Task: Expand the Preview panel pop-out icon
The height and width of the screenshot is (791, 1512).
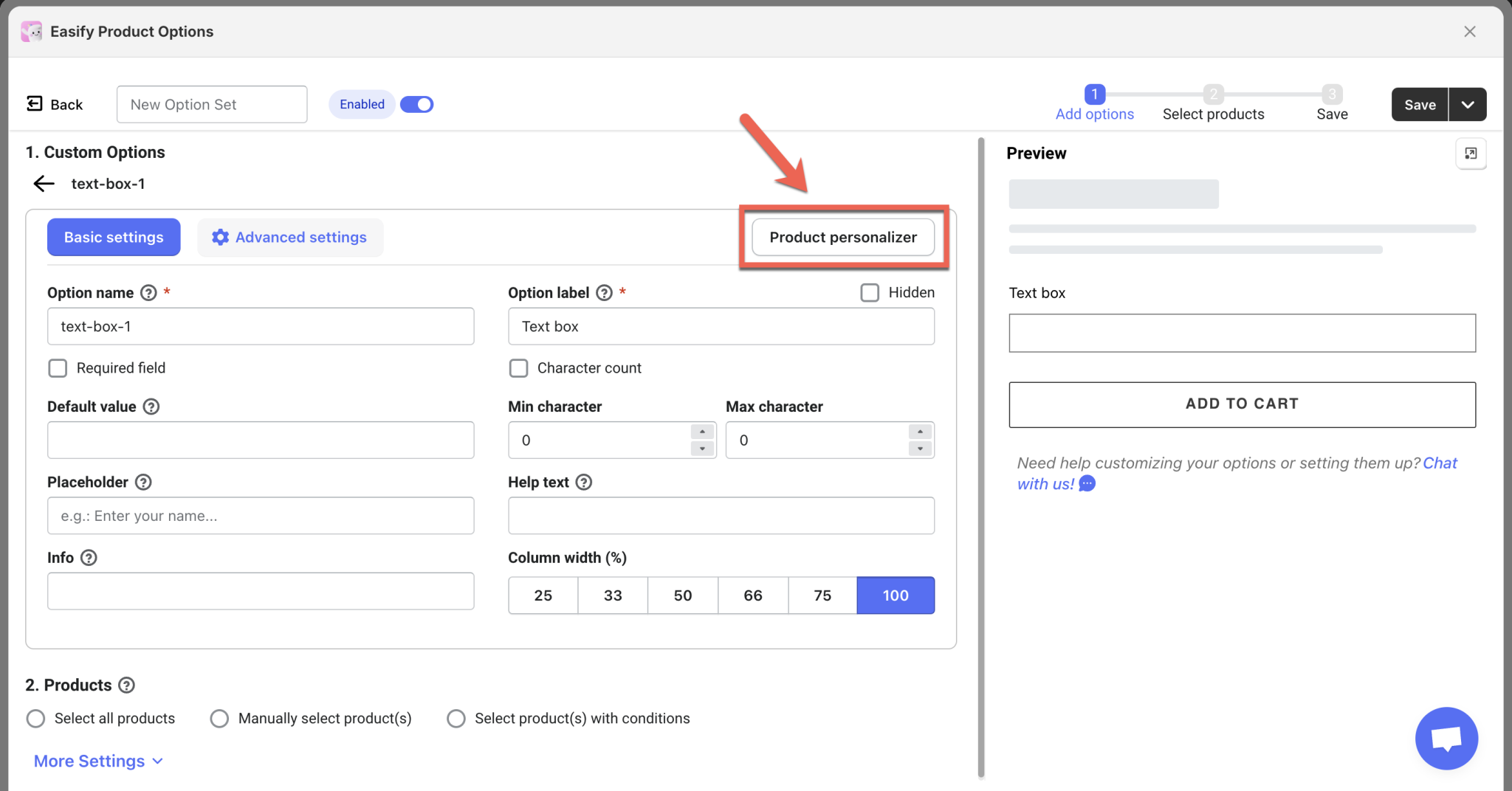Action: point(1471,153)
